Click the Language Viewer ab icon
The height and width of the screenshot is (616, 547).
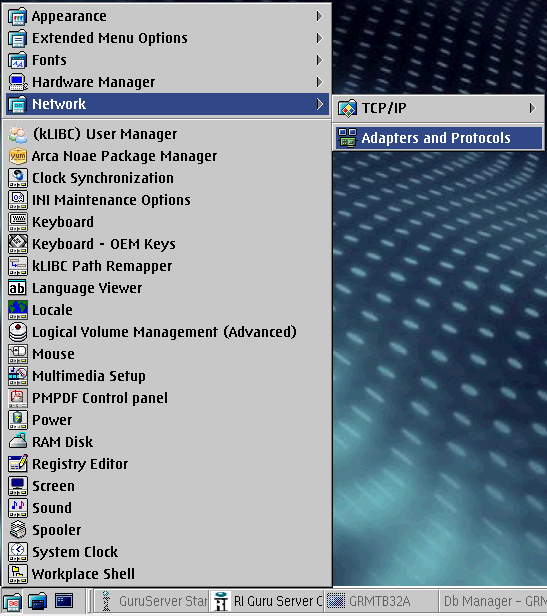(18, 288)
